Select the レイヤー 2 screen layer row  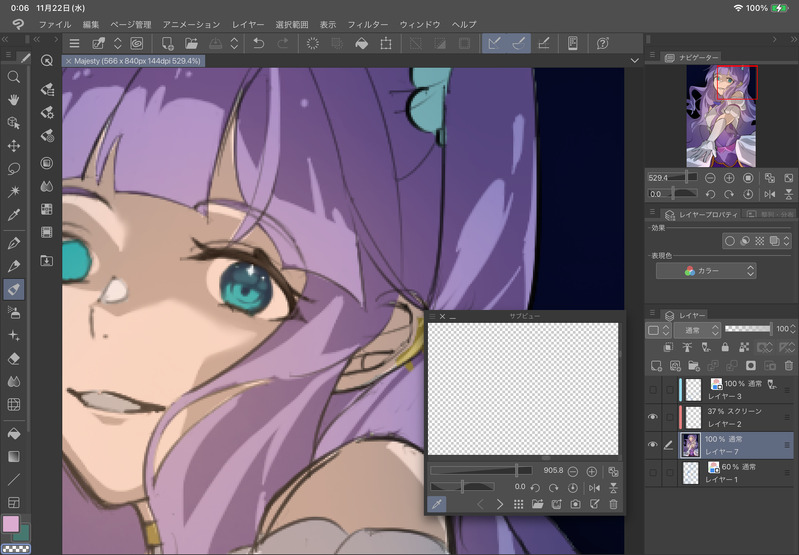720,417
